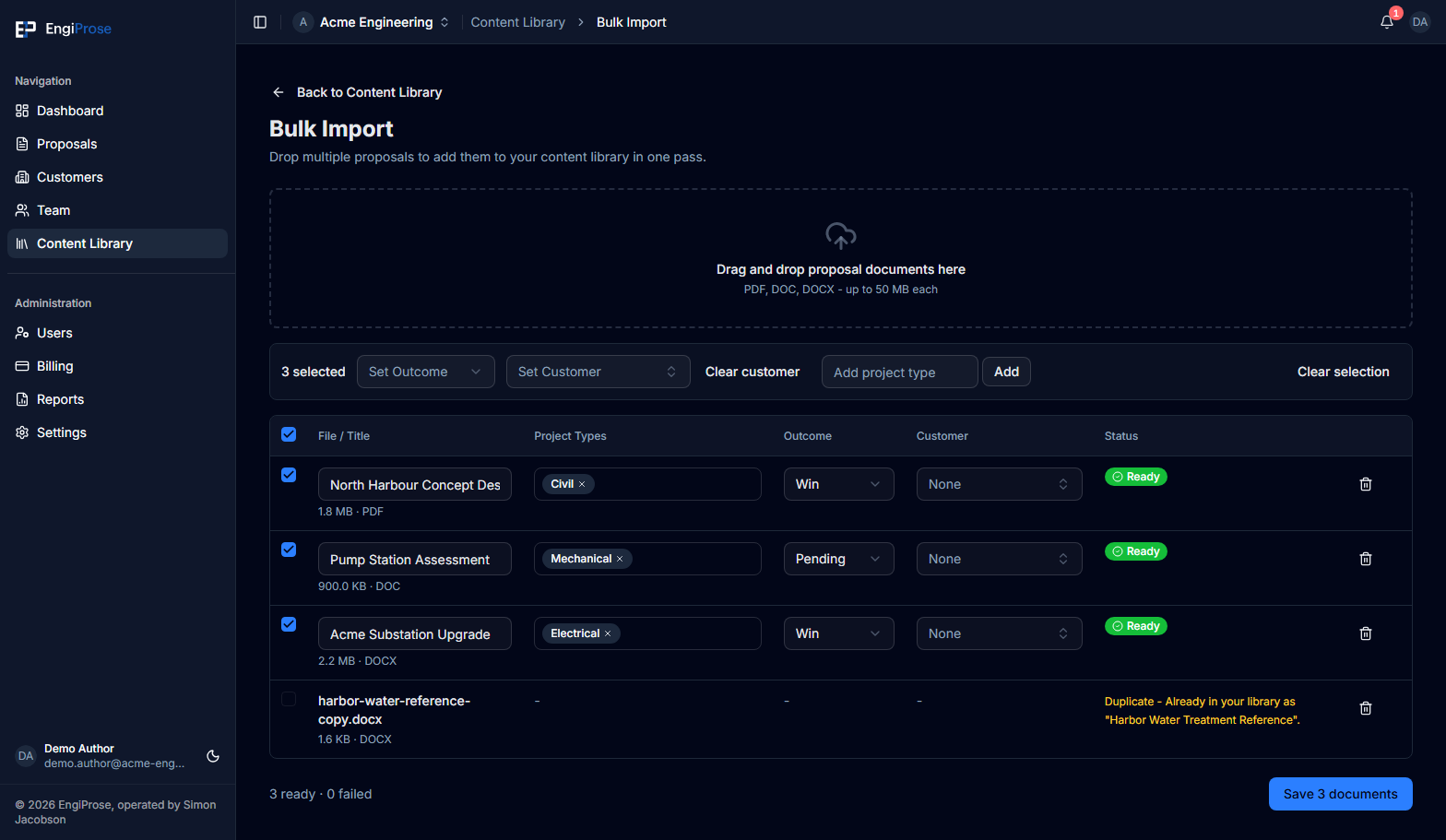The image size is (1446, 840).
Task: Navigate to Customers page
Action: click(117, 177)
